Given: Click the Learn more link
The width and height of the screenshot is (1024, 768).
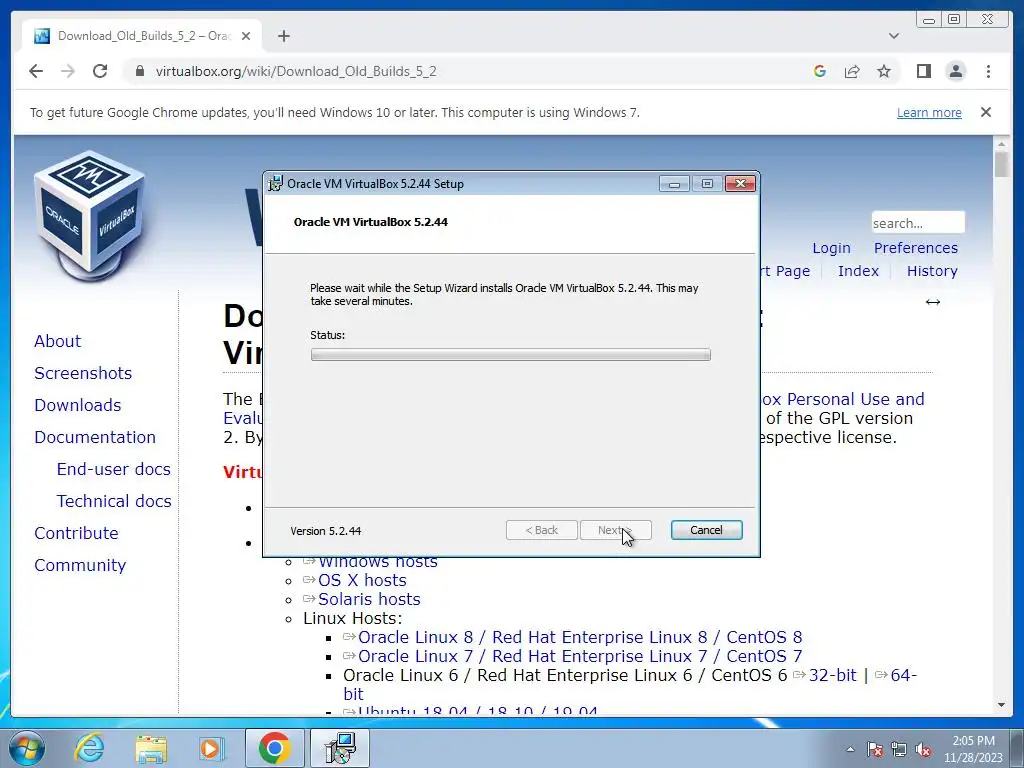Looking at the screenshot, I should click(929, 112).
